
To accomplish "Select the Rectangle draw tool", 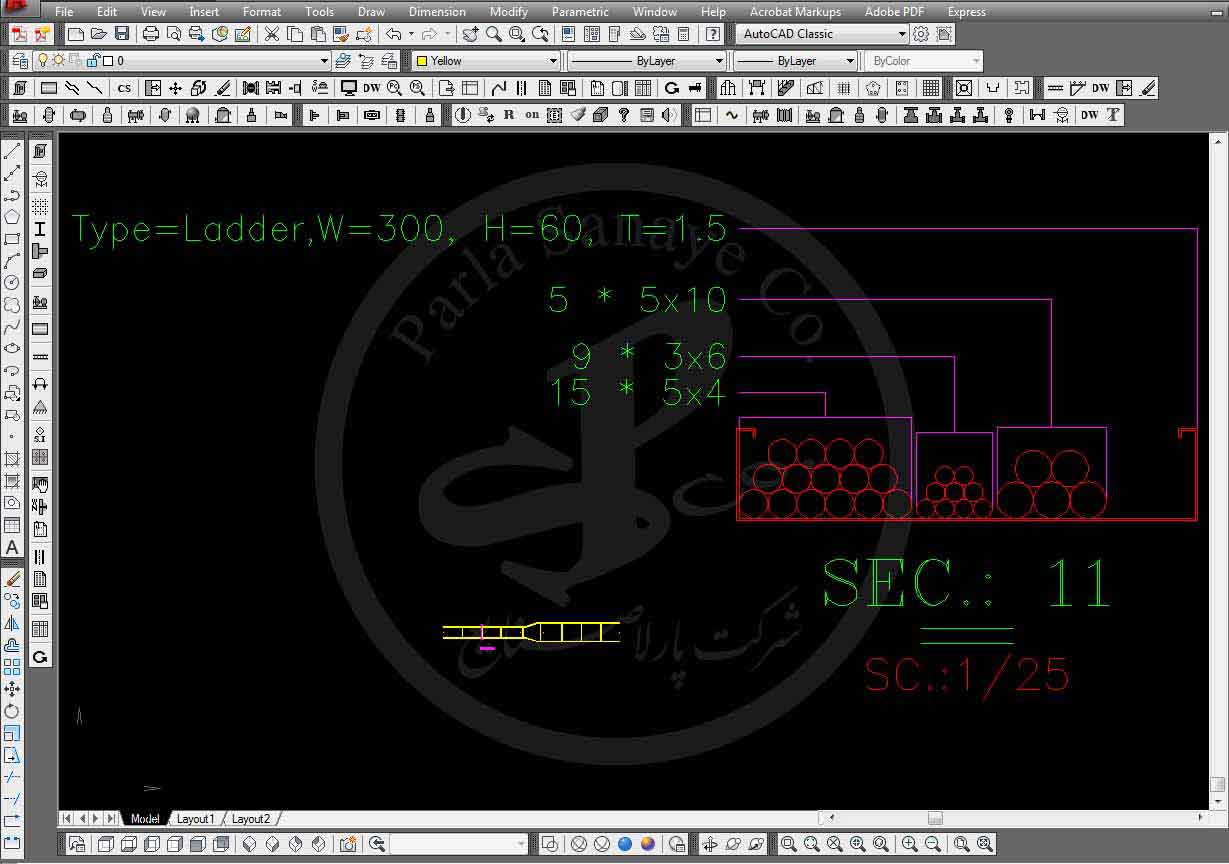I will [12, 239].
